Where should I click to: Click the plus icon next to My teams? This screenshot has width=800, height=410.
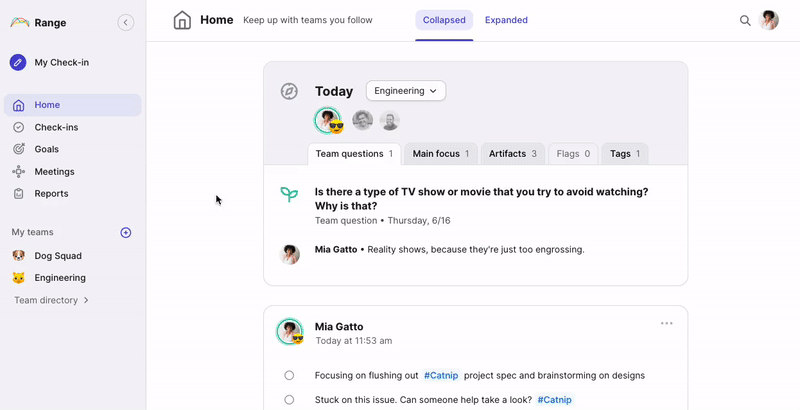(126, 233)
